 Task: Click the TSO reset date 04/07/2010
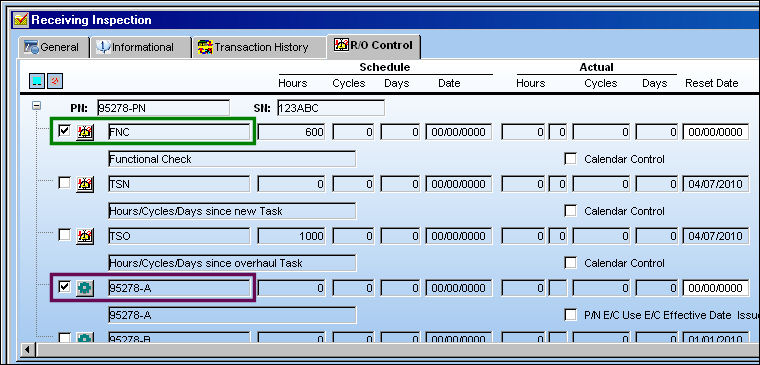click(x=715, y=236)
